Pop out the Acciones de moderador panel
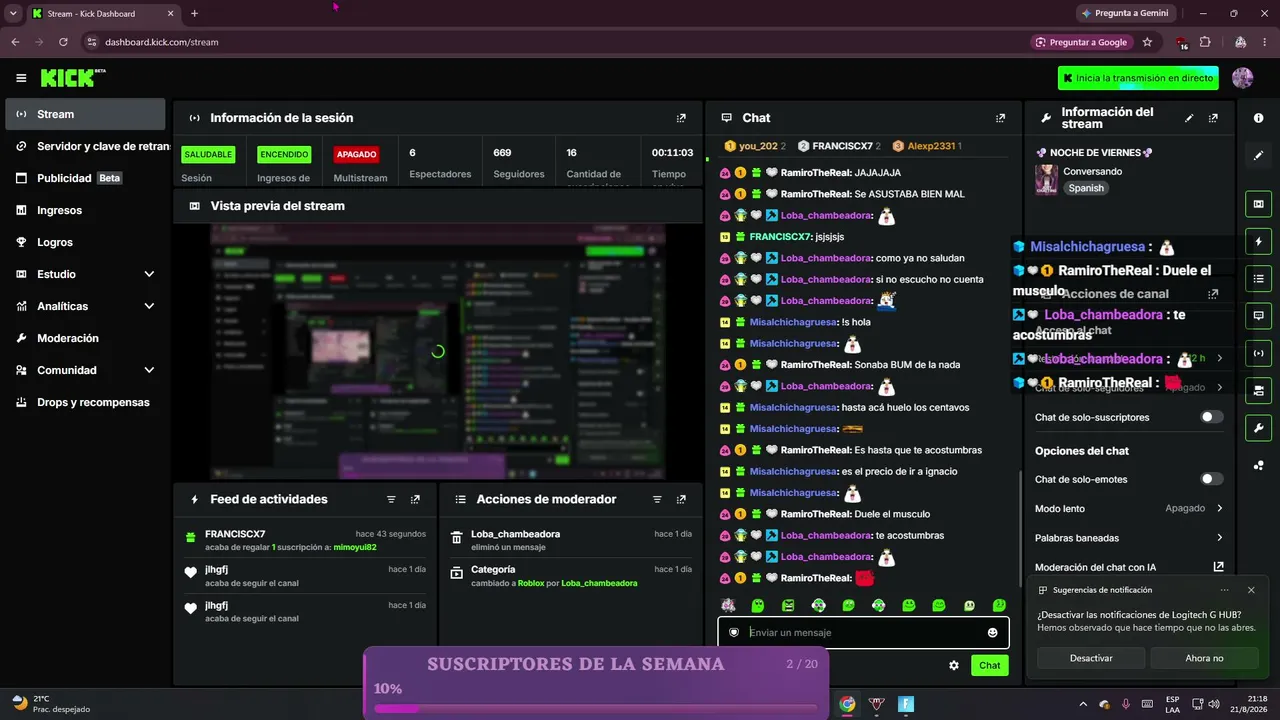This screenshot has width=1280, height=720. pos(681,499)
